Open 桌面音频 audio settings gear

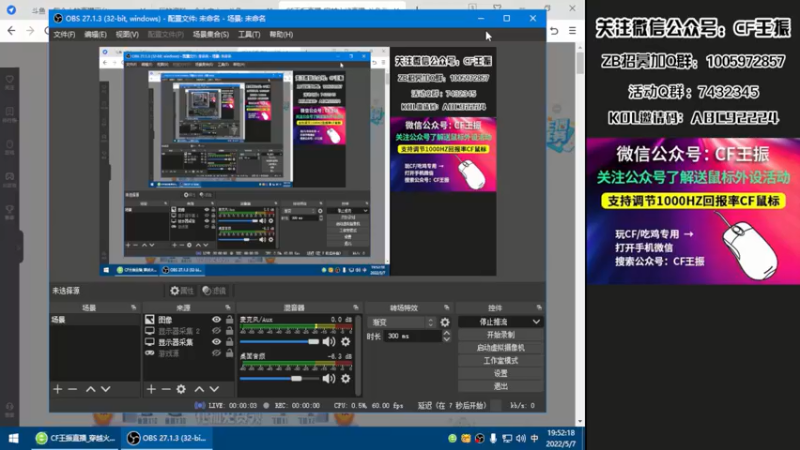point(345,379)
